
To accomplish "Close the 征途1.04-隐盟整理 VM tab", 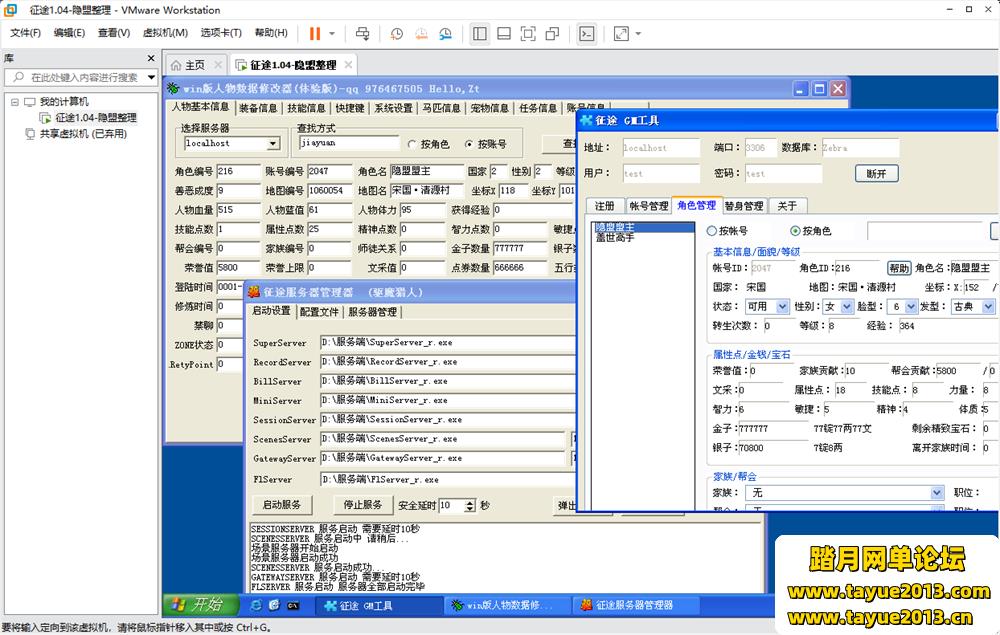I will [348, 65].
